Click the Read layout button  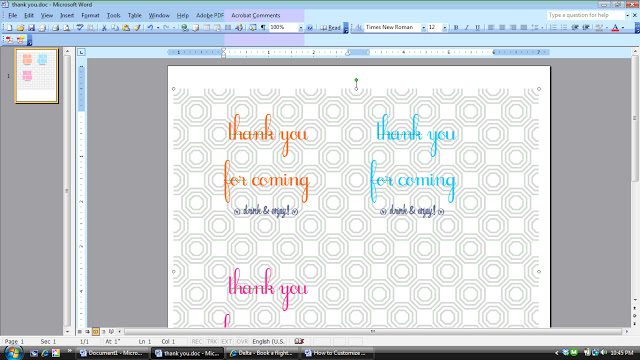point(331,28)
